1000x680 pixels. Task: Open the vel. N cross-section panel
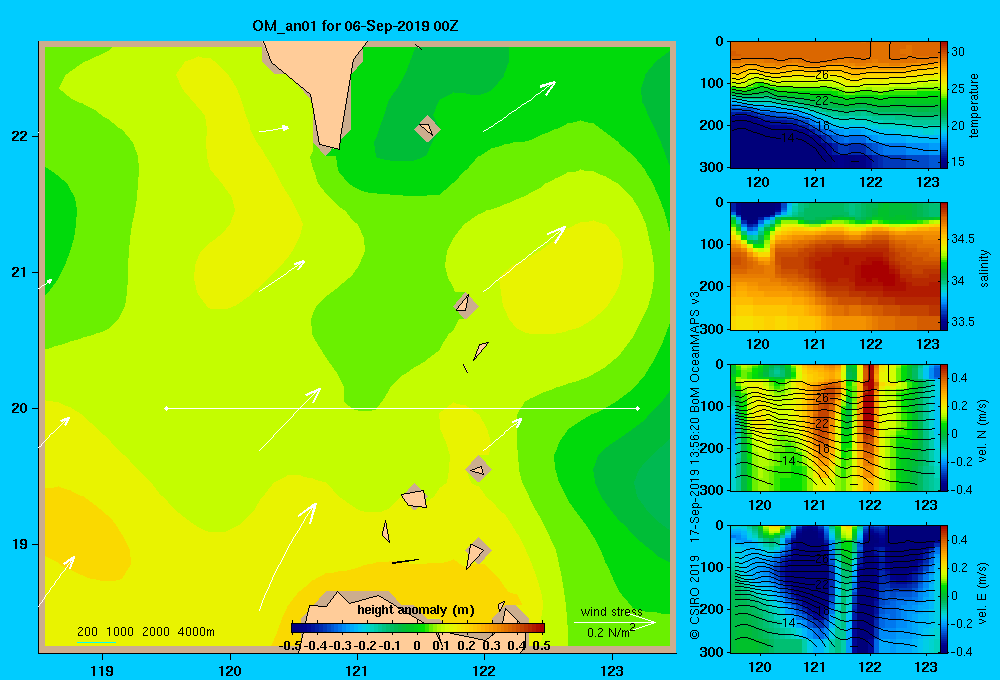coord(834,427)
